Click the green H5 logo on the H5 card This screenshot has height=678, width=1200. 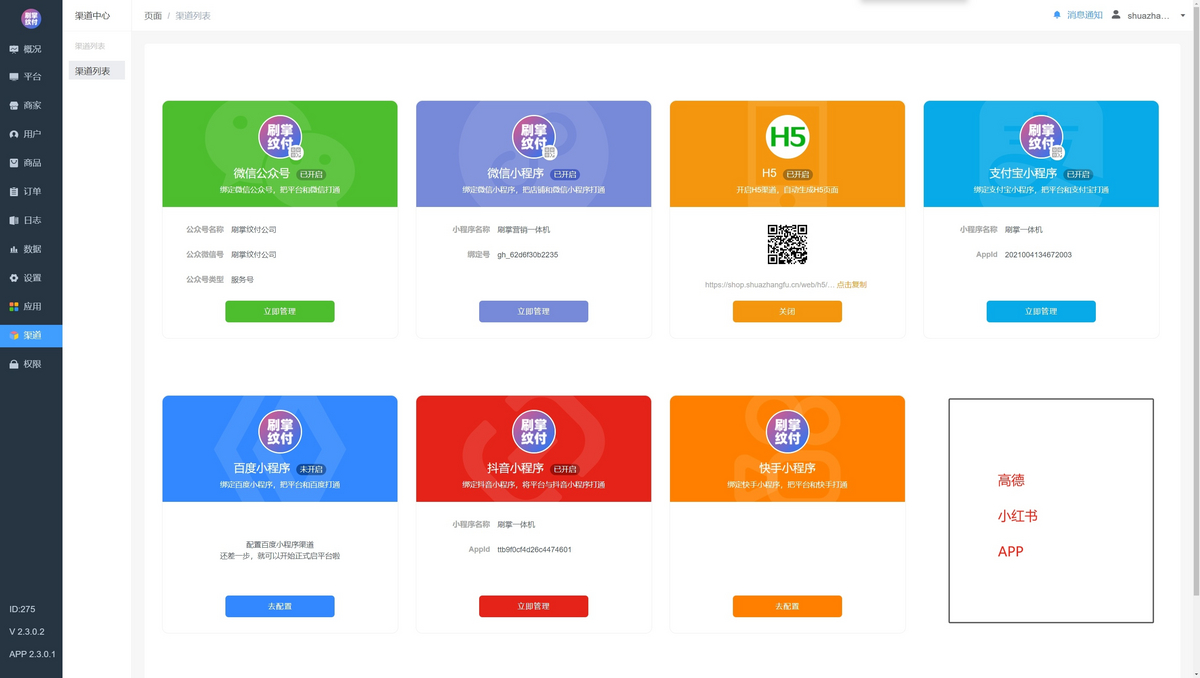click(x=787, y=138)
